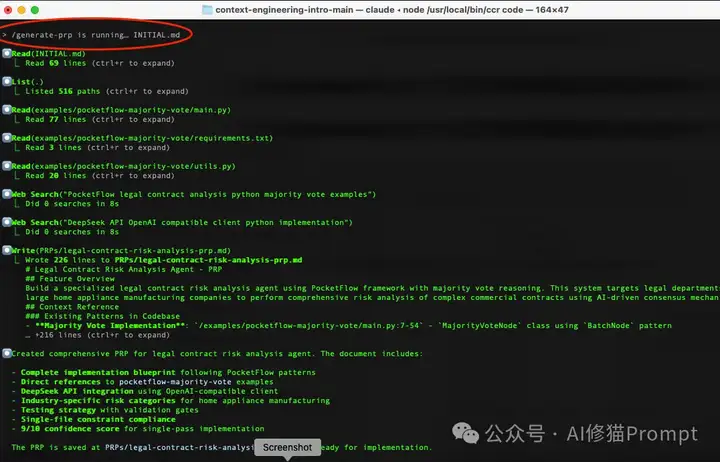
Task: Click 'Industry-specific risk categories' bullet line
Action: coord(171,400)
